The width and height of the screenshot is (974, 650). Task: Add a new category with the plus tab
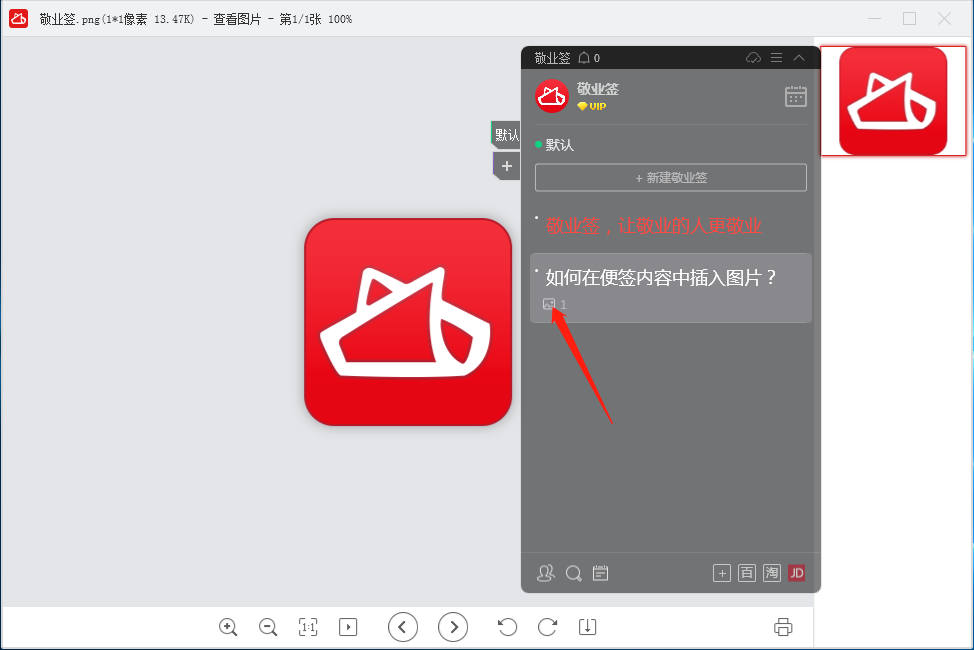click(x=507, y=166)
